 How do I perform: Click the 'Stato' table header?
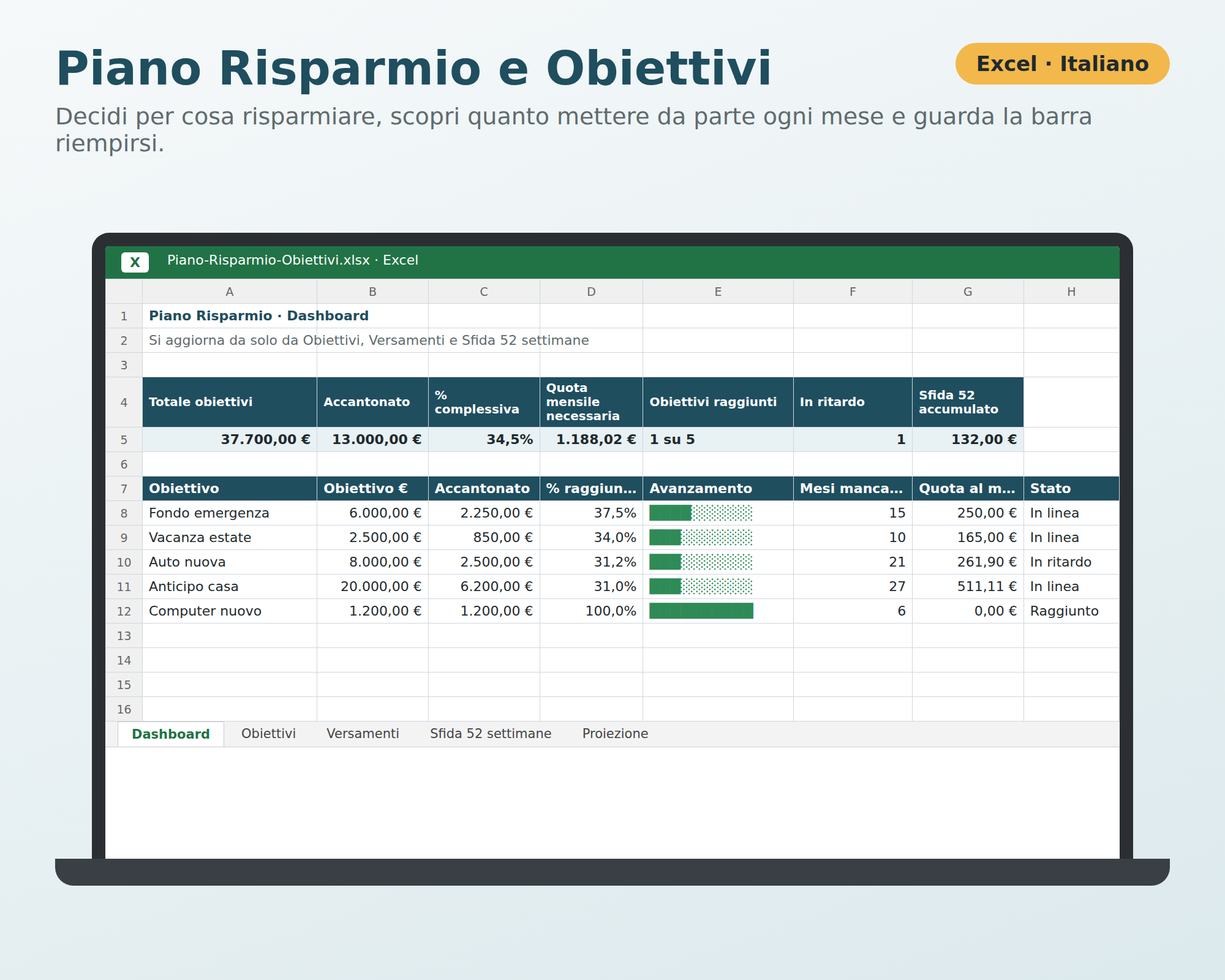click(x=1071, y=489)
